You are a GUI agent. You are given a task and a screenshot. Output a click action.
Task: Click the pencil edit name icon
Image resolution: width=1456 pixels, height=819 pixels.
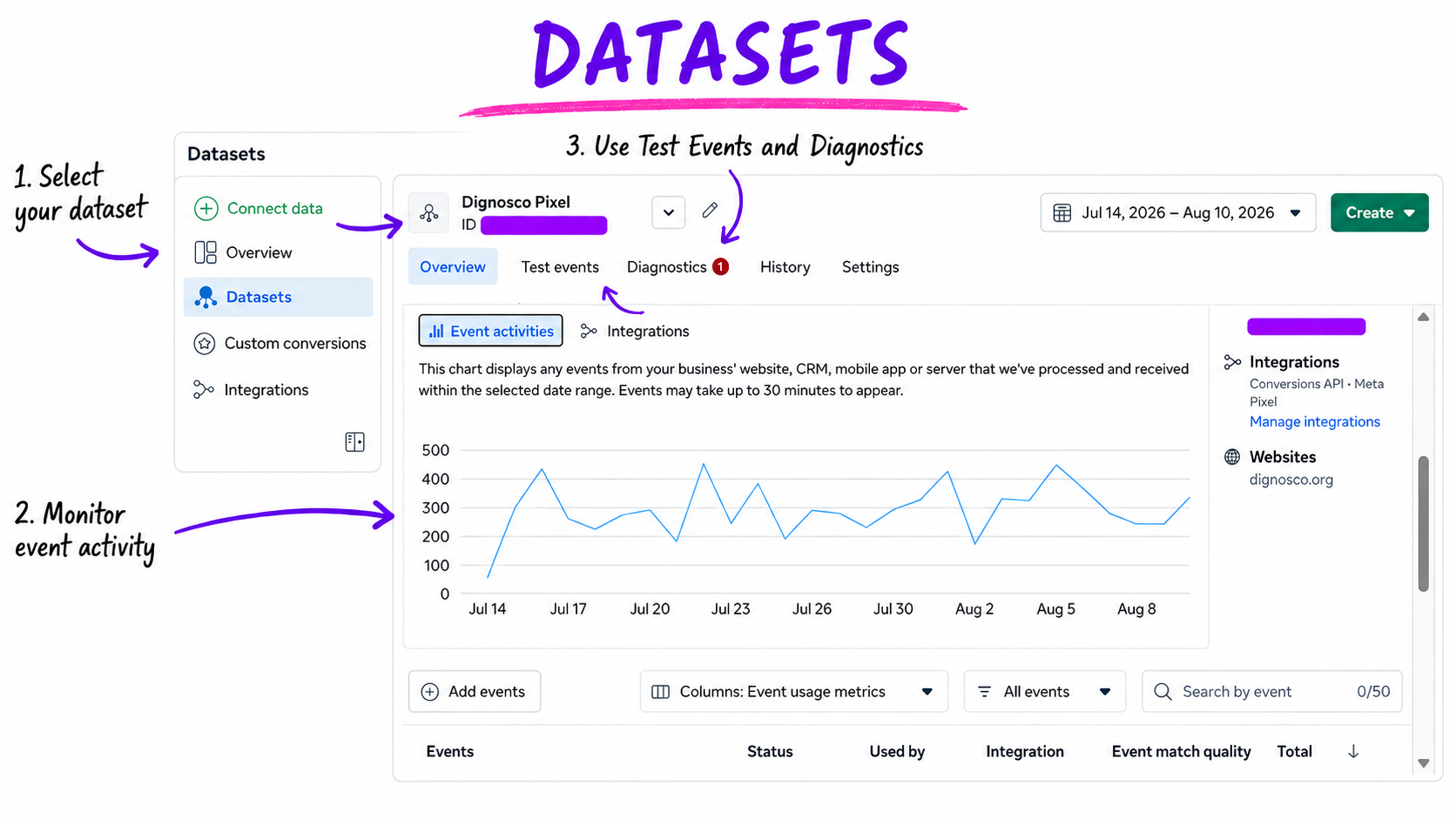click(711, 210)
